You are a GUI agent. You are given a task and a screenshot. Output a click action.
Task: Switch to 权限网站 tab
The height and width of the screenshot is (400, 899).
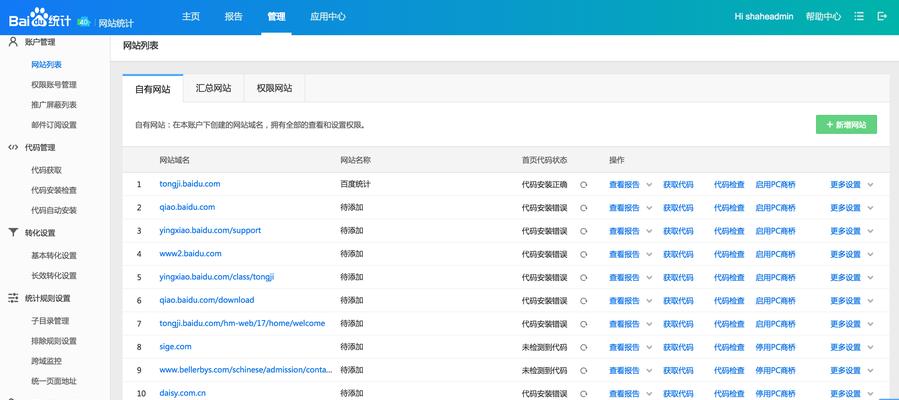pyautogui.click(x=274, y=89)
